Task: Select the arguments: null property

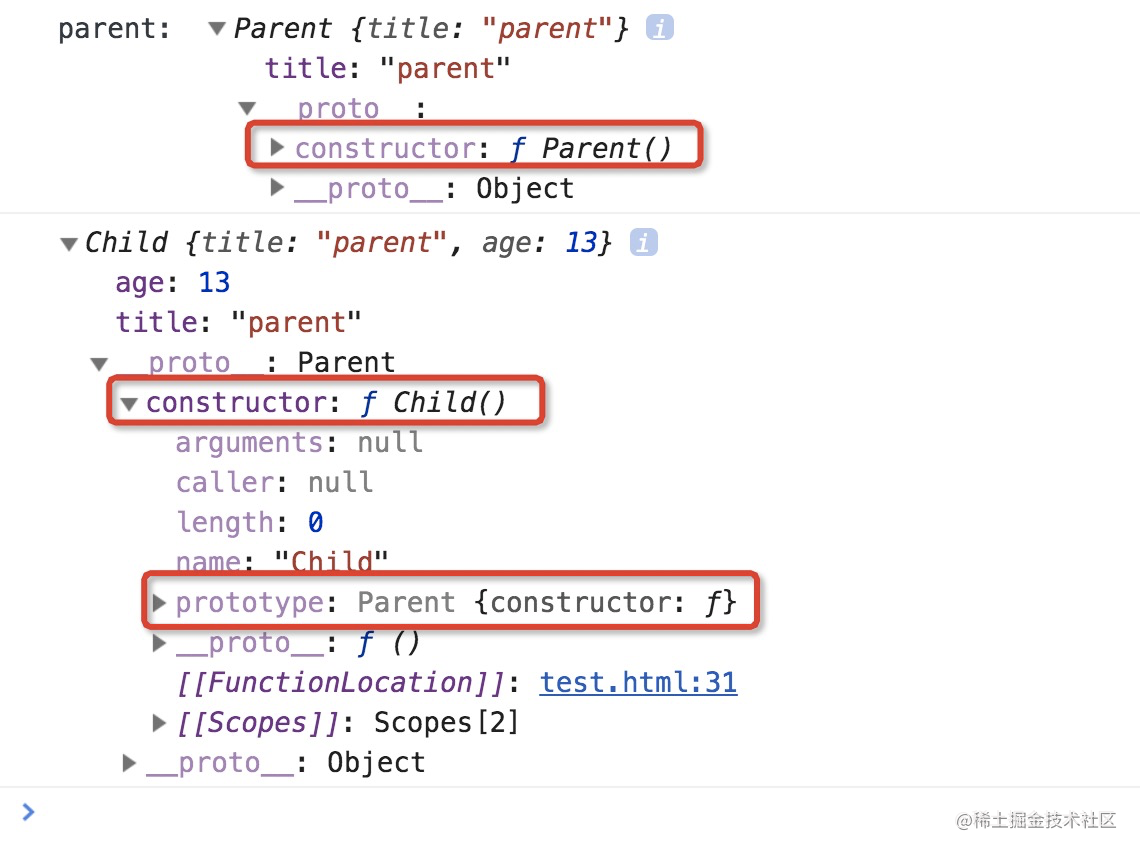Action: point(299,442)
